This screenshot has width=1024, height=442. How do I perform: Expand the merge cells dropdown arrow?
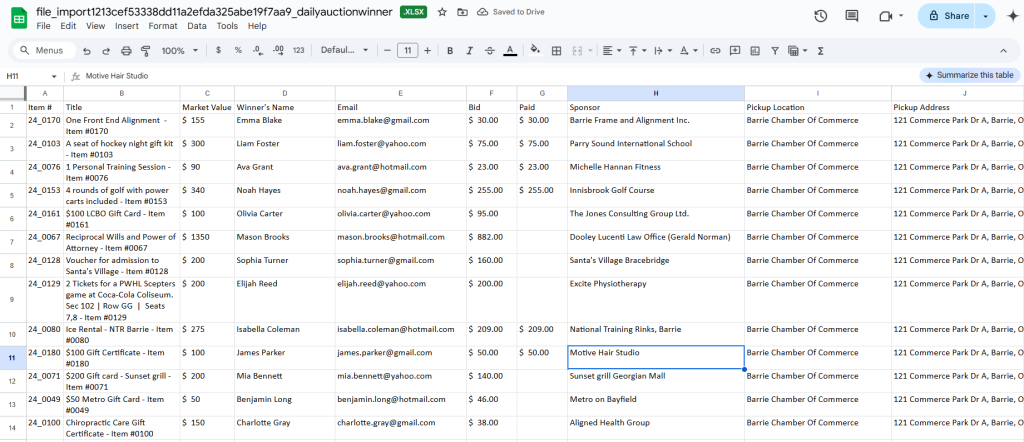pos(590,50)
